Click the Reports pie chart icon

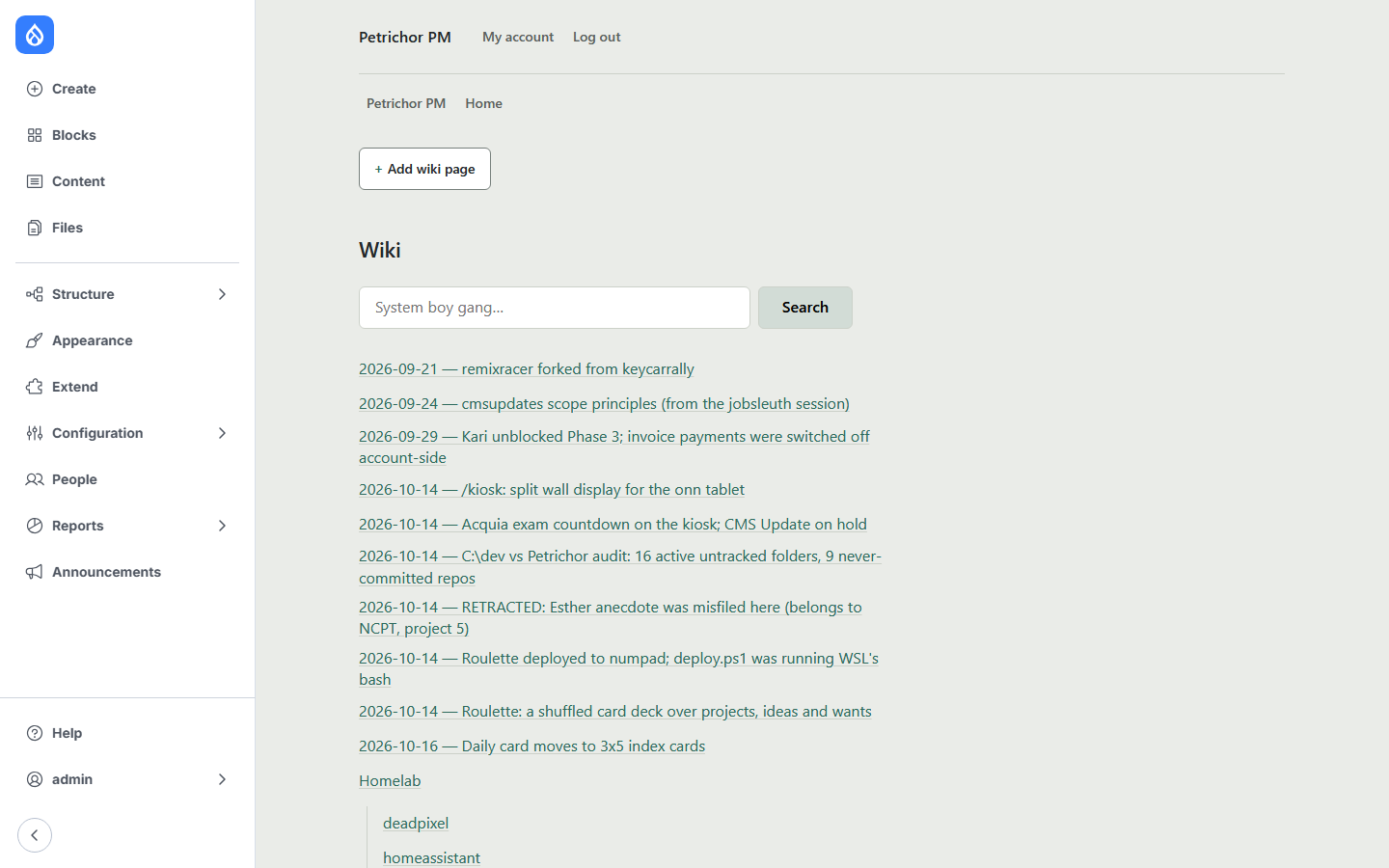coord(35,526)
